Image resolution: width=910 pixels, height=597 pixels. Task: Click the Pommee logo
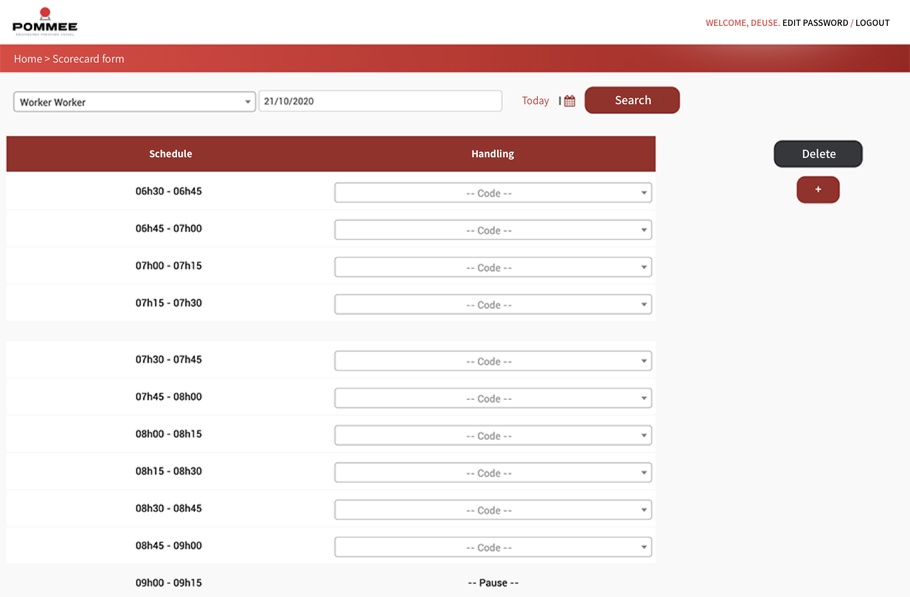(x=44, y=21)
